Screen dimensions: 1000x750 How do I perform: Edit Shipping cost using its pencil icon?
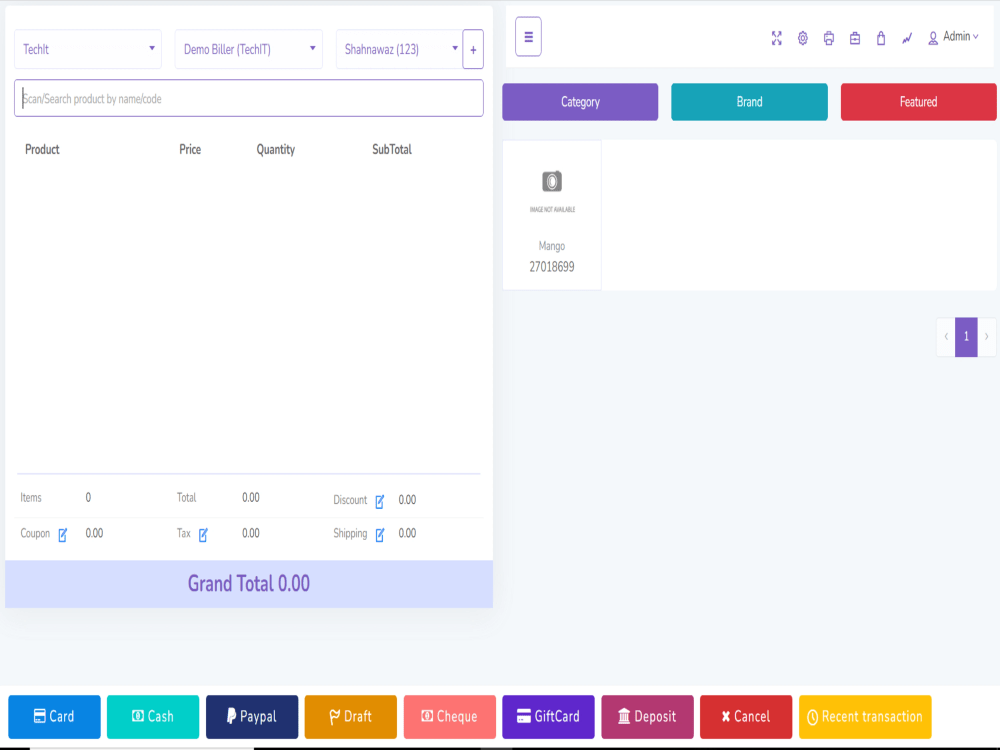379,533
